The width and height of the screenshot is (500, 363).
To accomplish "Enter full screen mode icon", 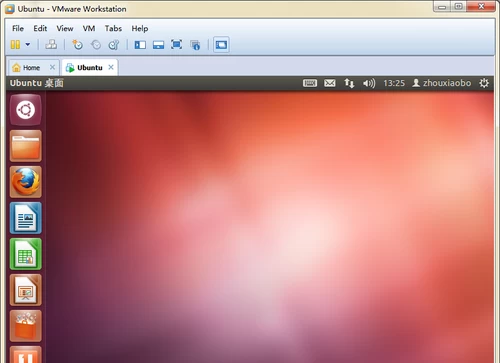I will [x=176, y=44].
